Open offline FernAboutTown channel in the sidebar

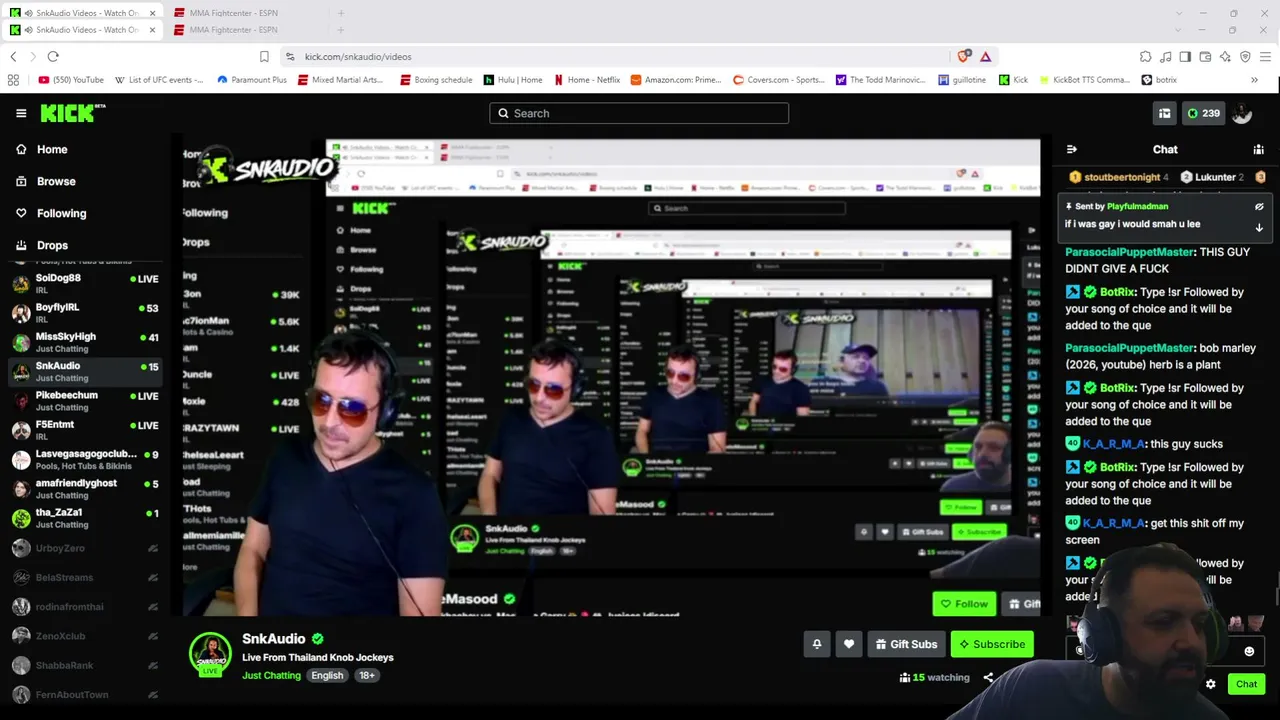point(85,694)
